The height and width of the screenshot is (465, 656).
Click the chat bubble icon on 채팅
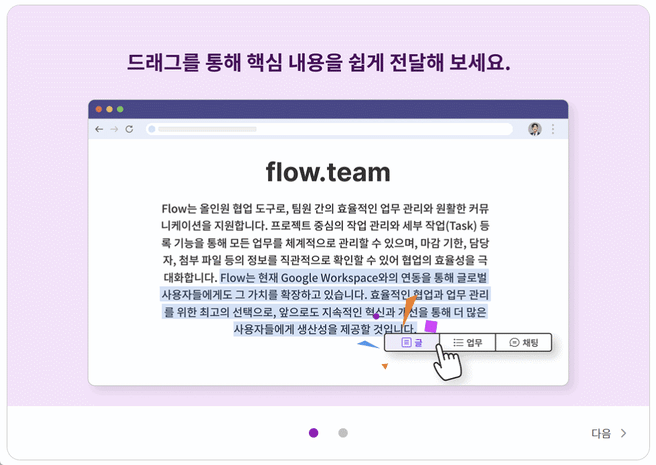tap(514, 343)
